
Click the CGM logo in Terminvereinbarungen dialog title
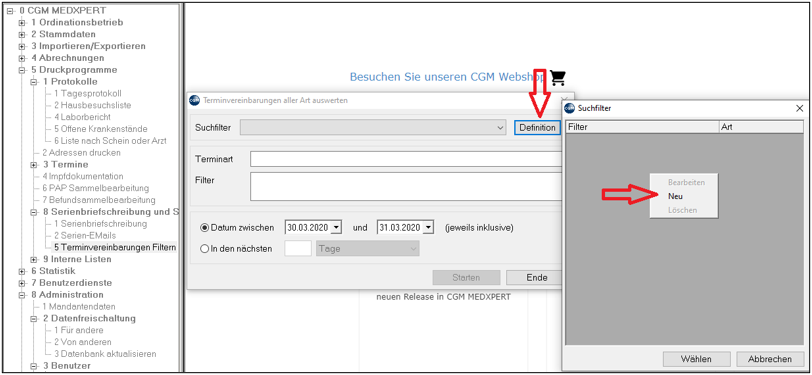[x=194, y=100]
